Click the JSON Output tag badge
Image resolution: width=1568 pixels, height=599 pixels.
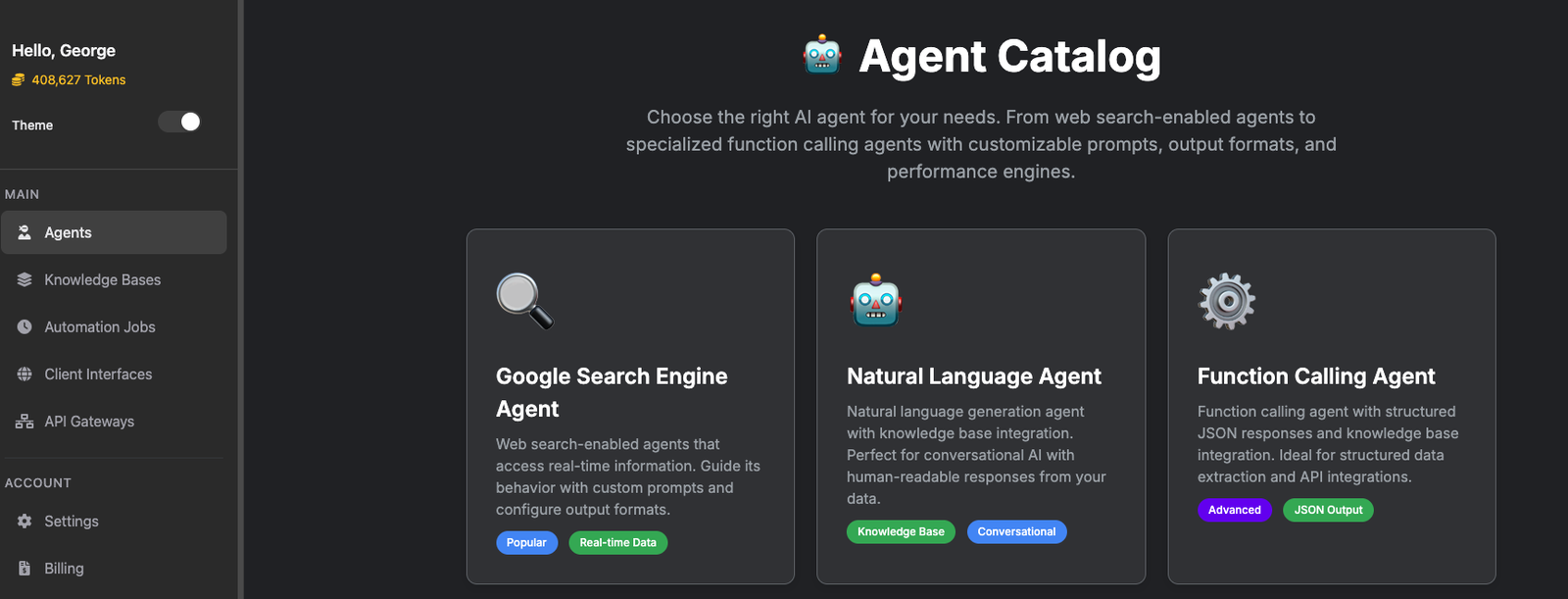[x=1328, y=510]
